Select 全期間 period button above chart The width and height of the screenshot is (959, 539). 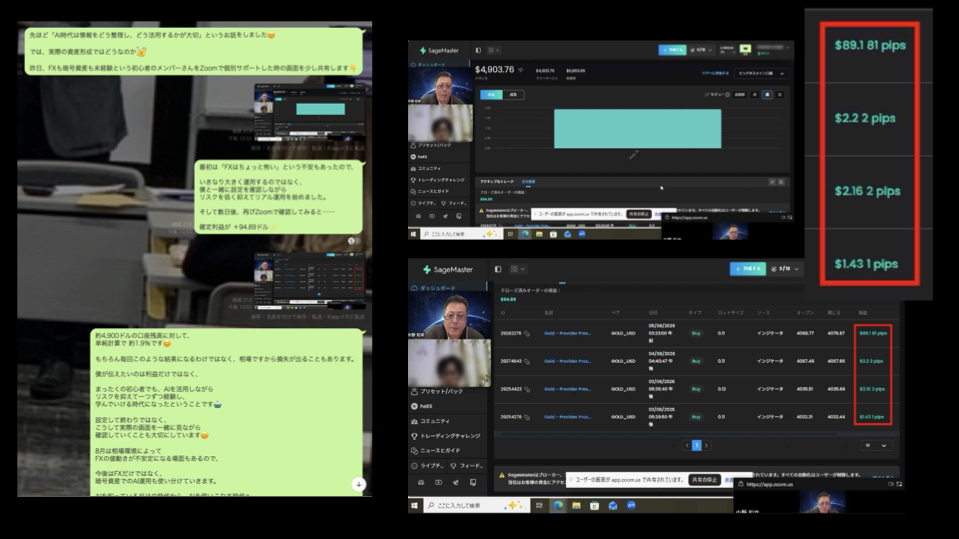(739, 95)
